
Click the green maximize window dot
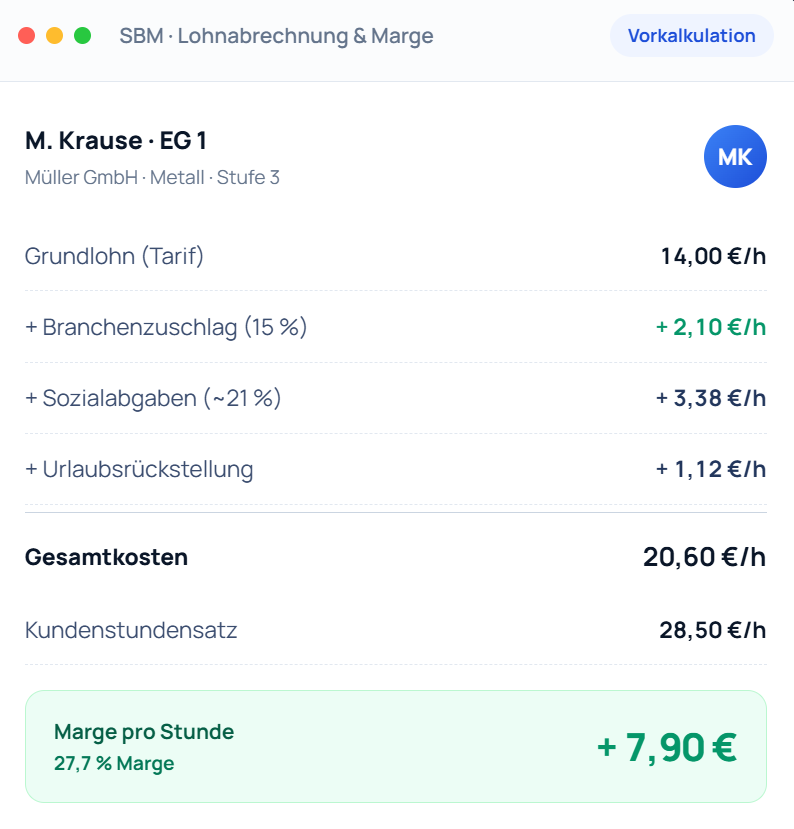(82, 36)
